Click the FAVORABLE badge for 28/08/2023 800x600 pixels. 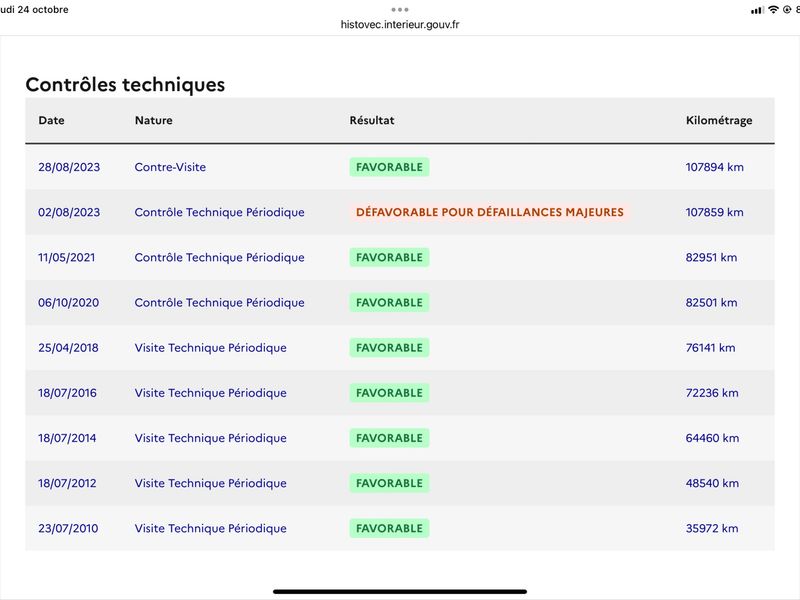coord(389,167)
